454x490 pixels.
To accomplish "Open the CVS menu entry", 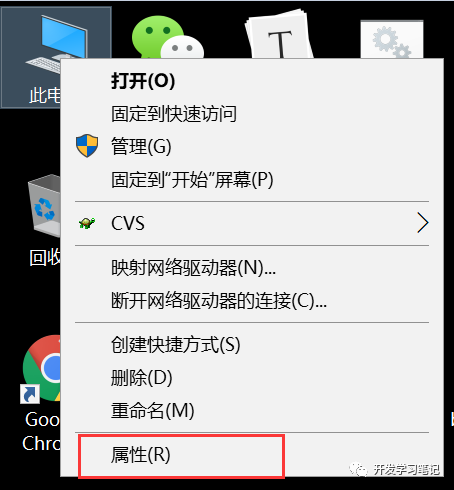I will (x=252, y=223).
